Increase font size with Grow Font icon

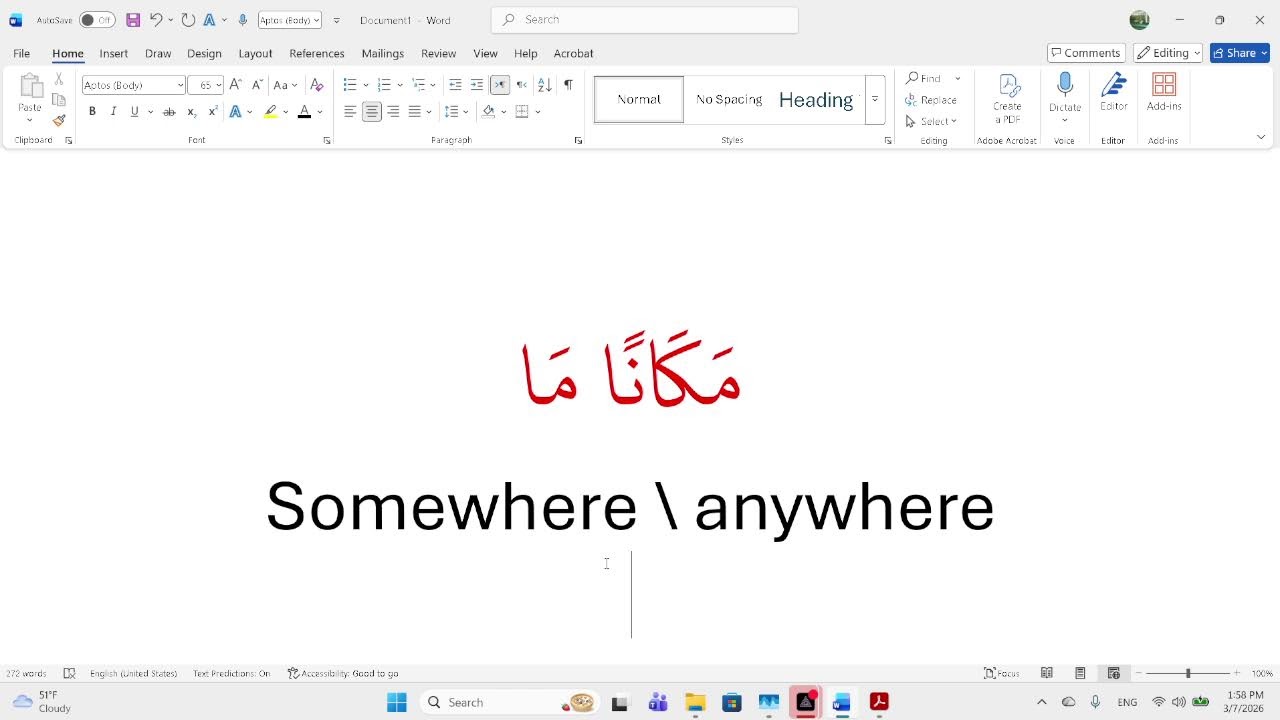point(235,85)
